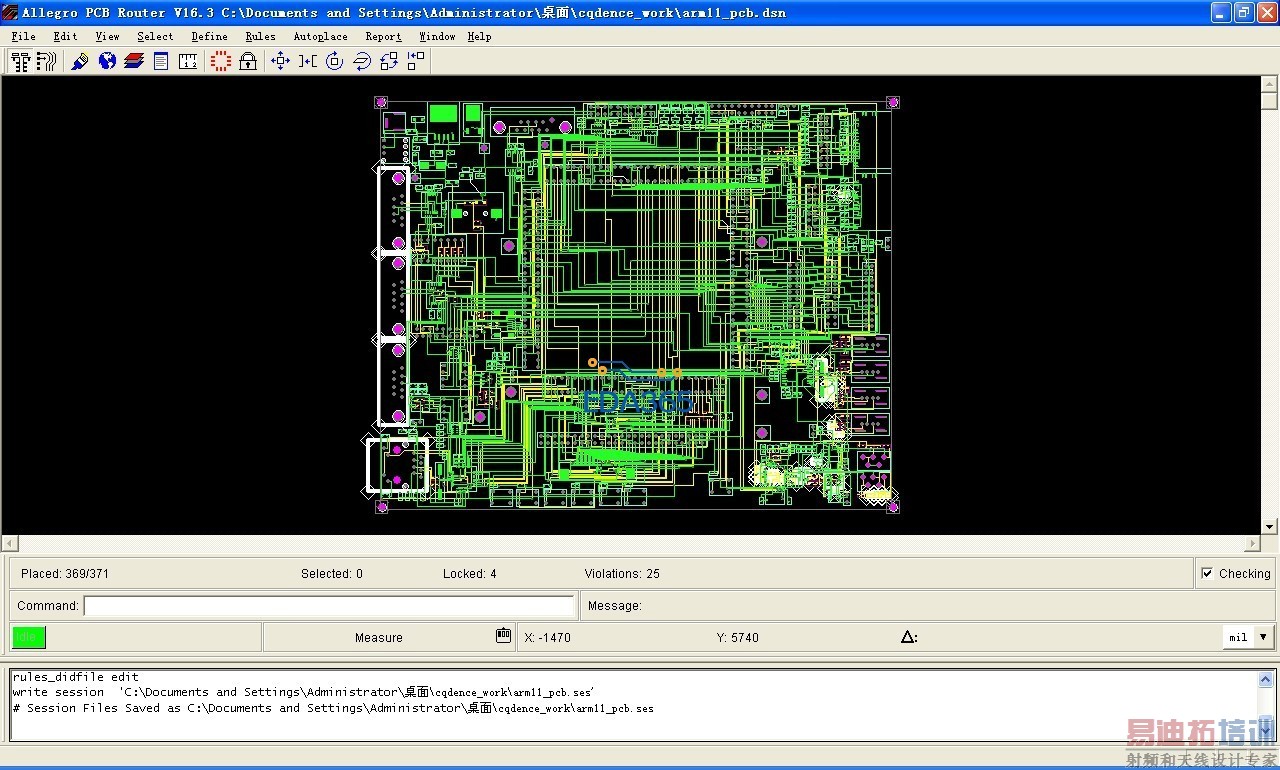Open the Define menu
Screen dimensions: 1280x770
209,37
